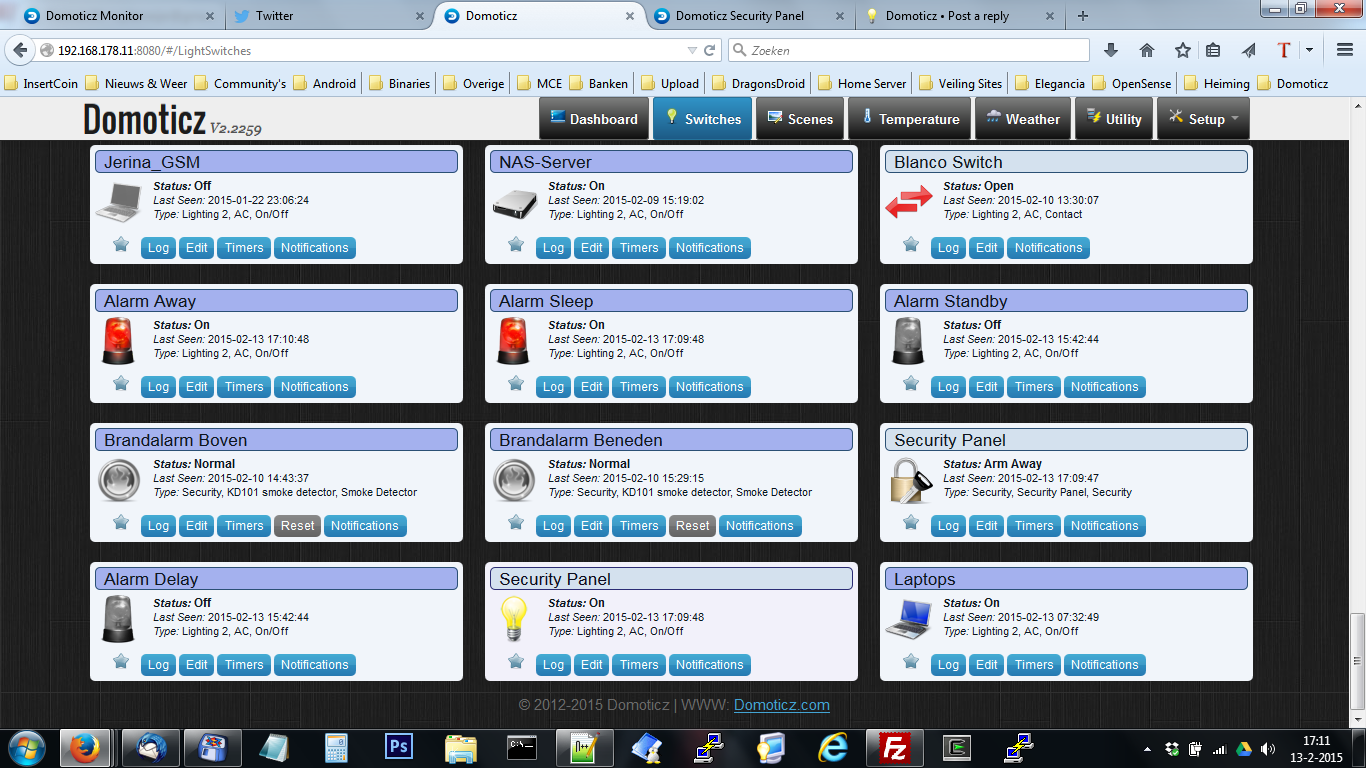Screen dimensions: 1366x768
Task: Open the Weather tab
Action: pos(1023,119)
